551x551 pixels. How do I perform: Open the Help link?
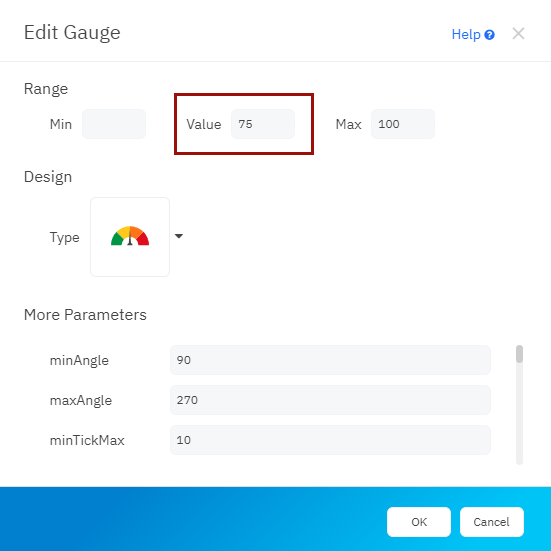coord(466,34)
